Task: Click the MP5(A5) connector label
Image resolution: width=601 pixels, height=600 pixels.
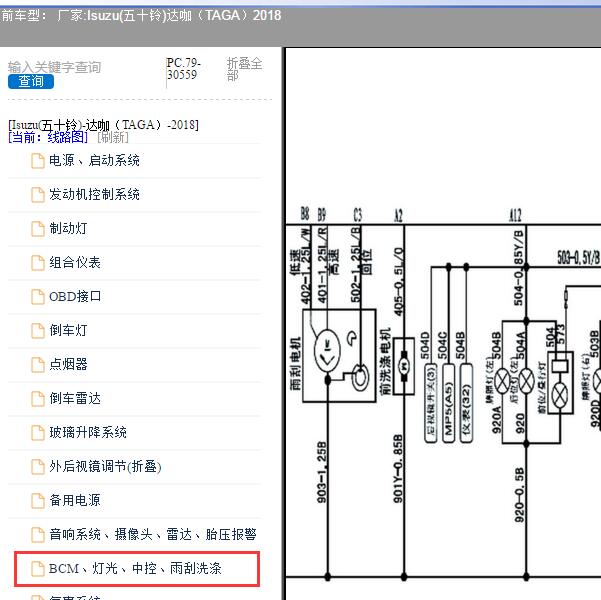Action: pyautogui.click(x=448, y=403)
